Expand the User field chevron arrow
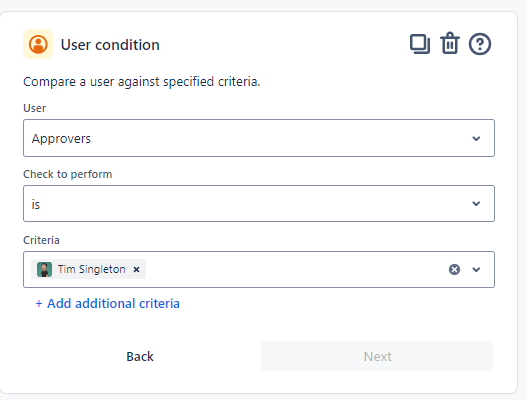This screenshot has width=527, height=400. click(476, 138)
